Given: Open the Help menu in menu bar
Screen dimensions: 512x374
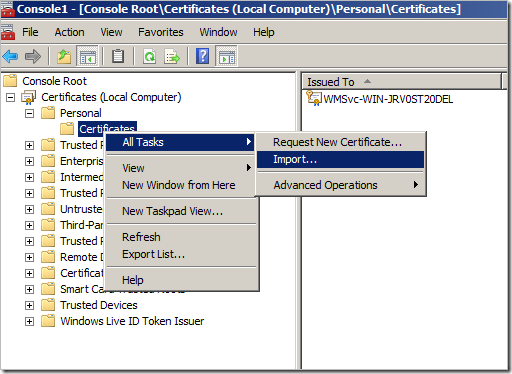Looking at the screenshot, I should [264, 32].
